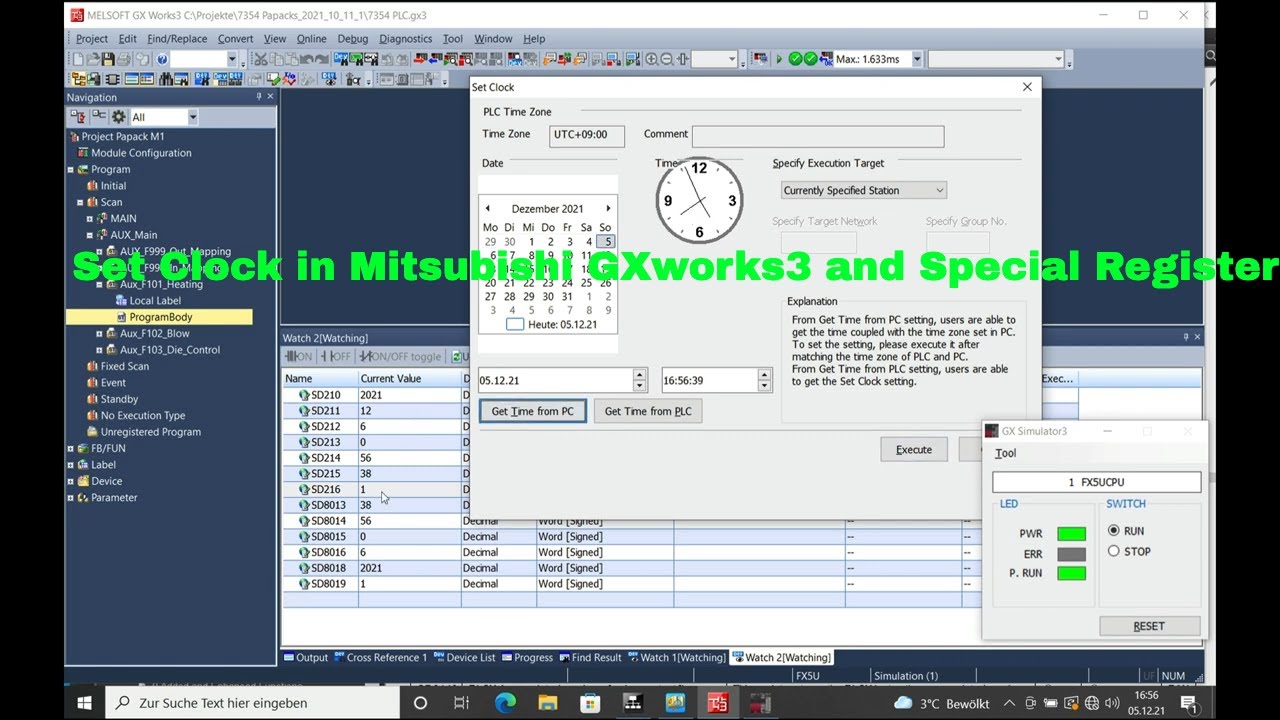
Task: Switch to the Cross Reference 1 tab
Action: coord(380,657)
